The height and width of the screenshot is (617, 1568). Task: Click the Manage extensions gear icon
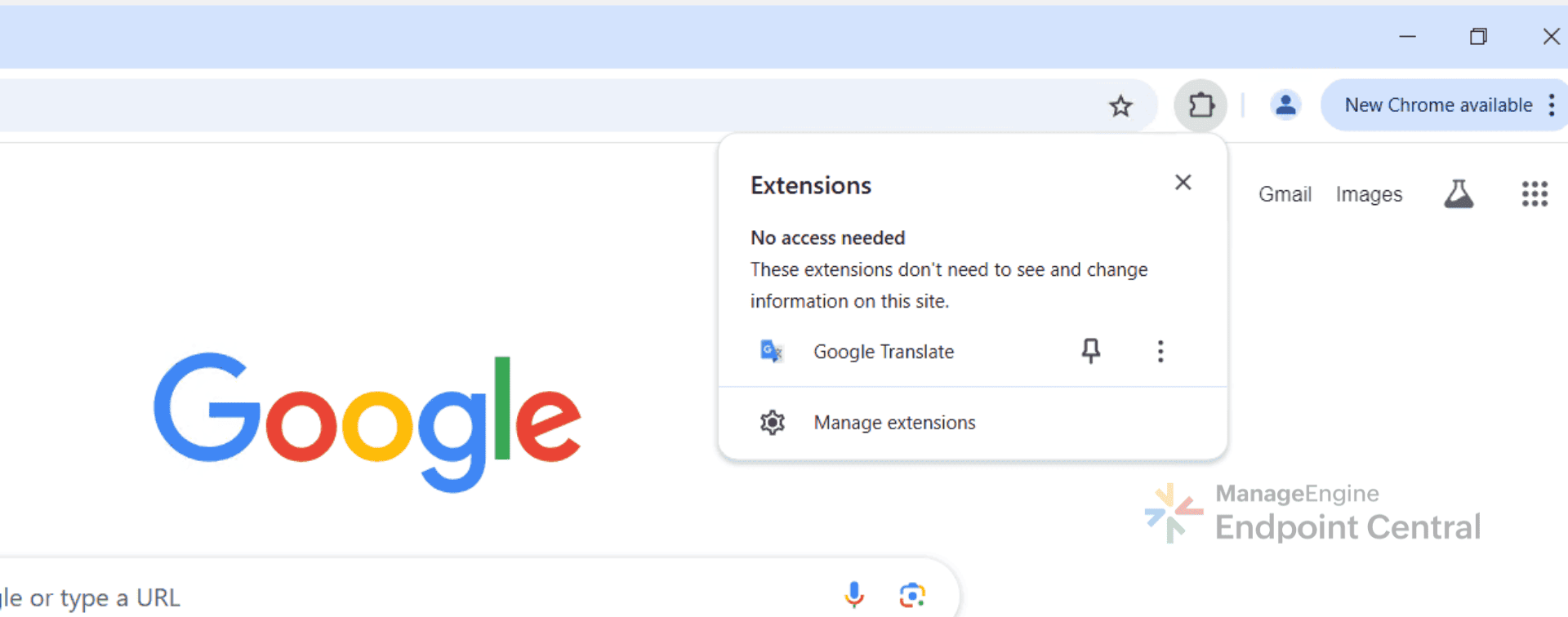pyautogui.click(x=772, y=423)
